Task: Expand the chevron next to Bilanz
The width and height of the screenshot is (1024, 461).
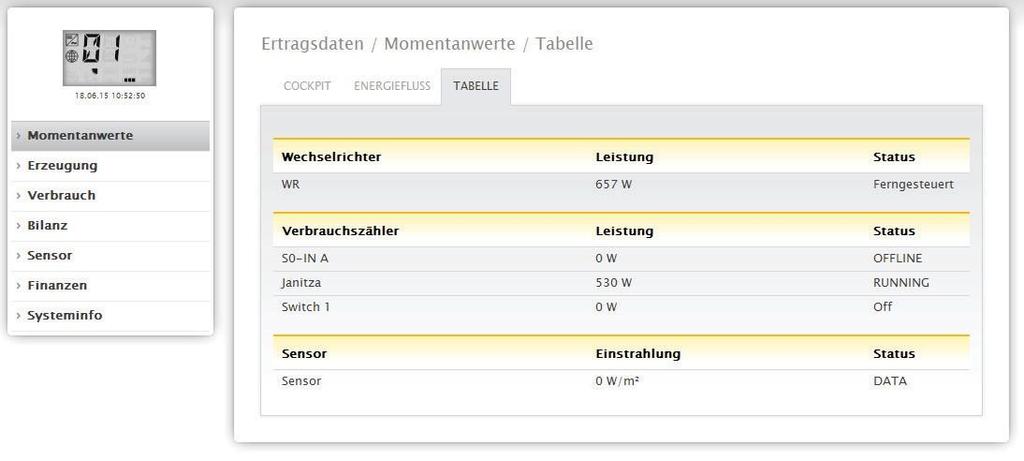Action: coord(19,226)
